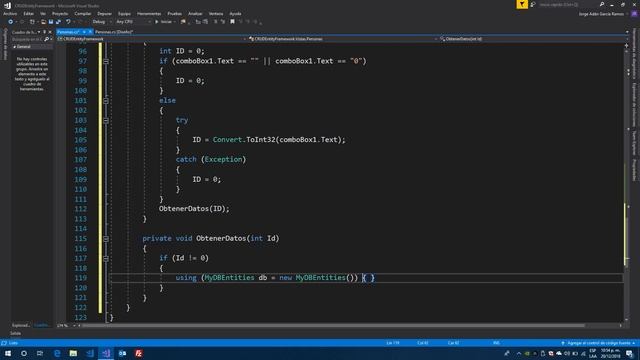Open the Archivo menu

pyautogui.click(x=10, y=13)
